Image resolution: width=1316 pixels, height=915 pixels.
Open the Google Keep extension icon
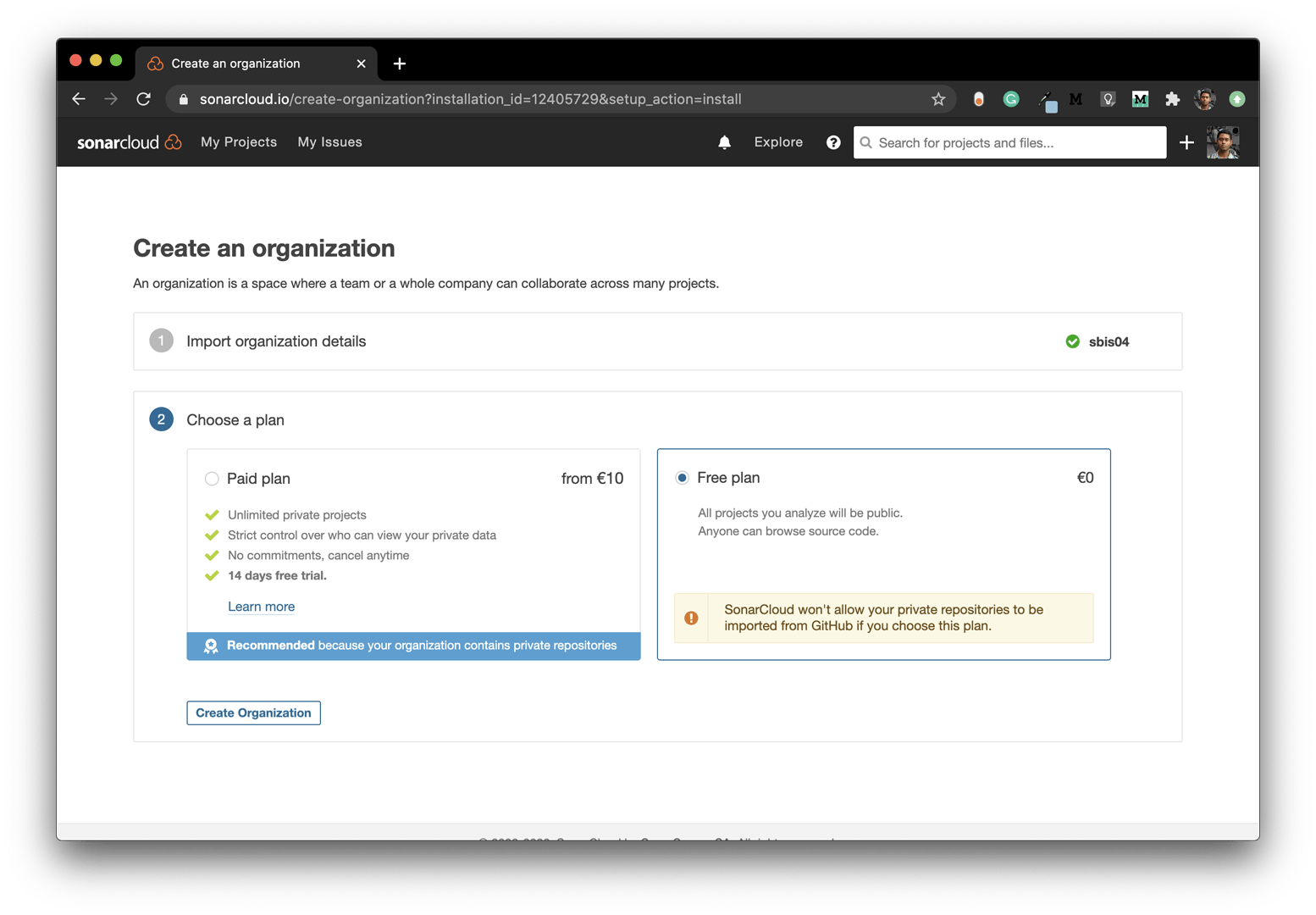tap(1108, 99)
